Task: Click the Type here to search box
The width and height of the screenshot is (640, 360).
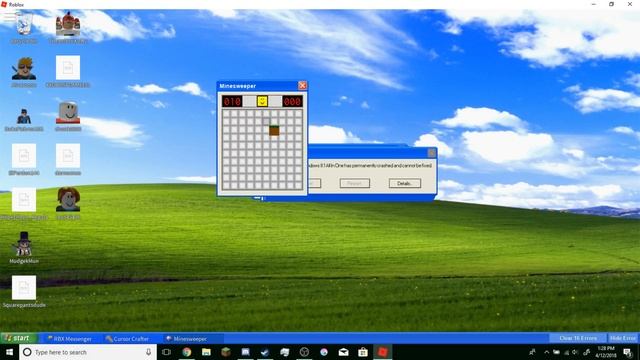Action: pyautogui.click(x=88, y=352)
